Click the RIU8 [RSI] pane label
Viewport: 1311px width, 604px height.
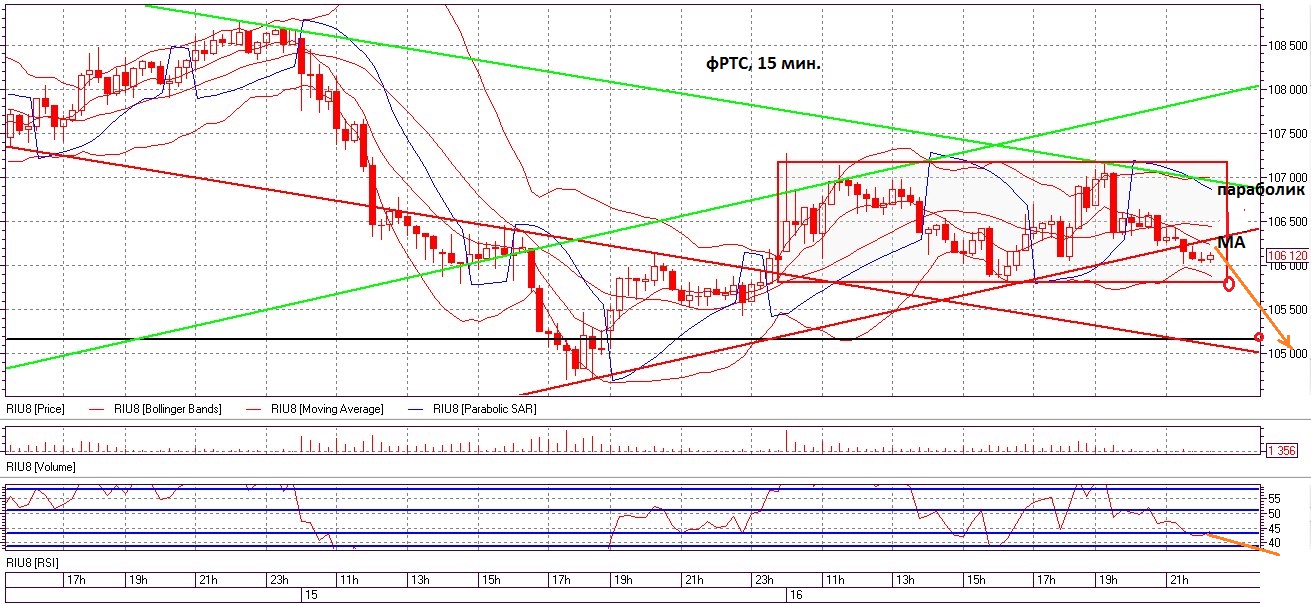(x=30, y=564)
